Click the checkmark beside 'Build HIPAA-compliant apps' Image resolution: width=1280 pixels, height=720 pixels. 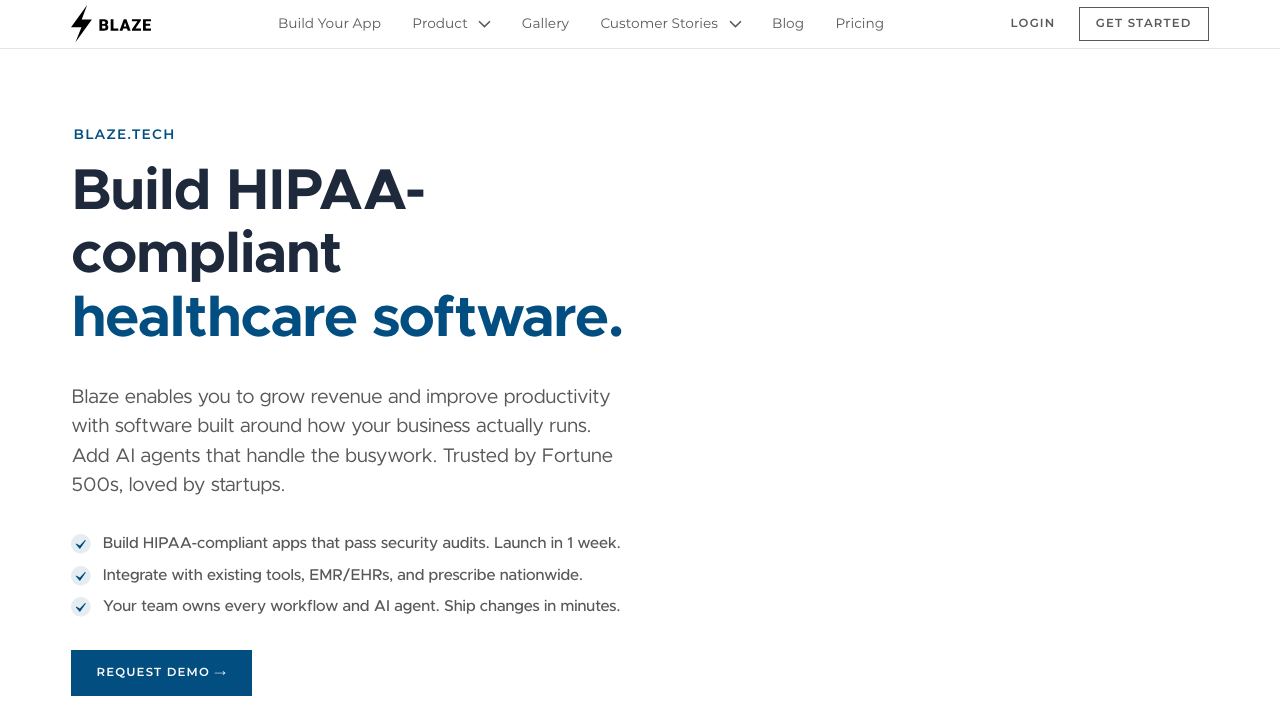(81, 544)
